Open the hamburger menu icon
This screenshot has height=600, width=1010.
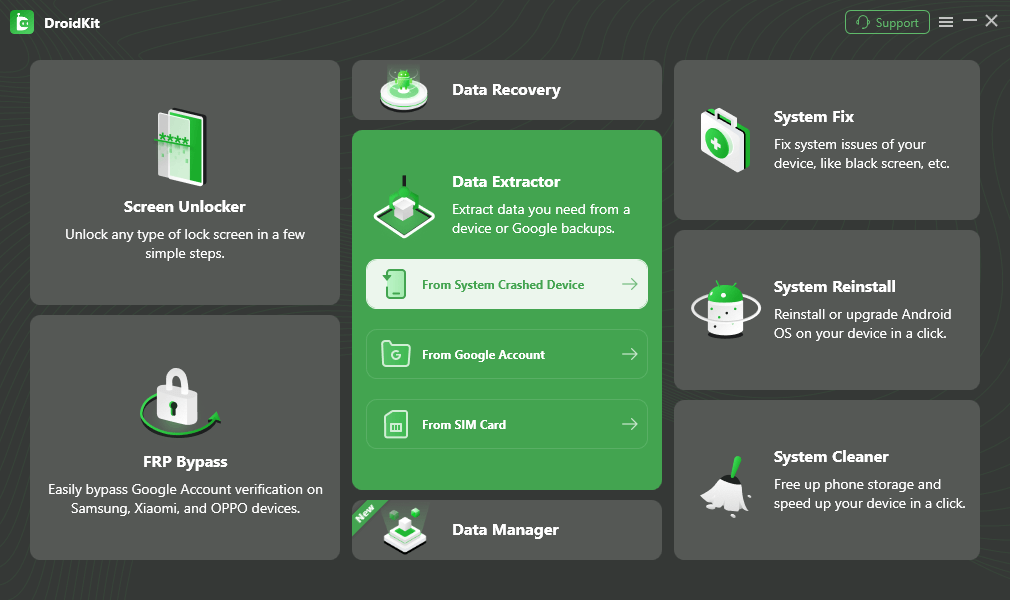(x=946, y=23)
